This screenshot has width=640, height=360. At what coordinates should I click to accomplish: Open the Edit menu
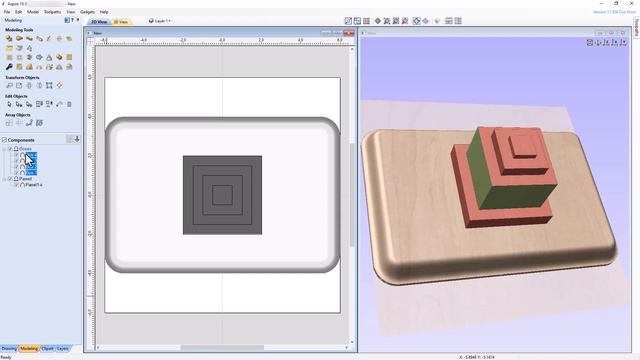(19, 12)
